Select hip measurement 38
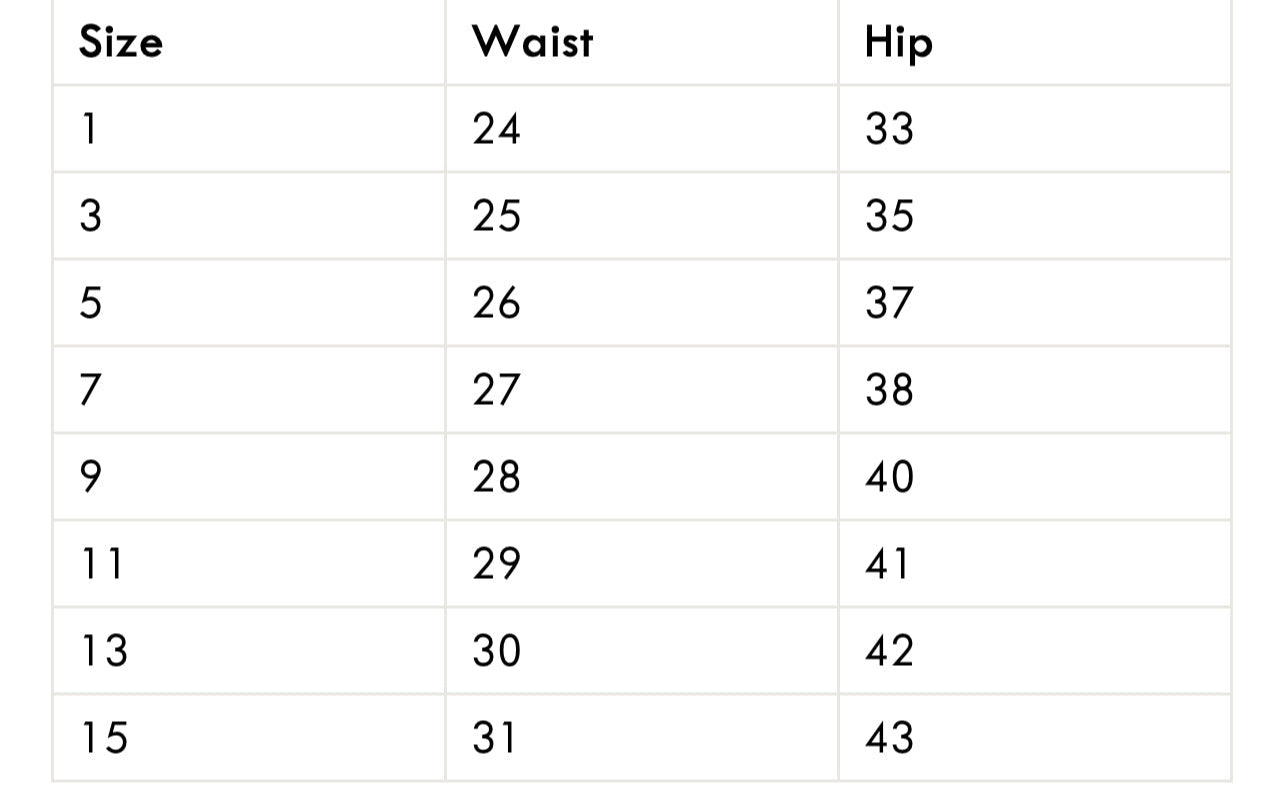The height and width of the screenshot is (800, 1284). 890,389
